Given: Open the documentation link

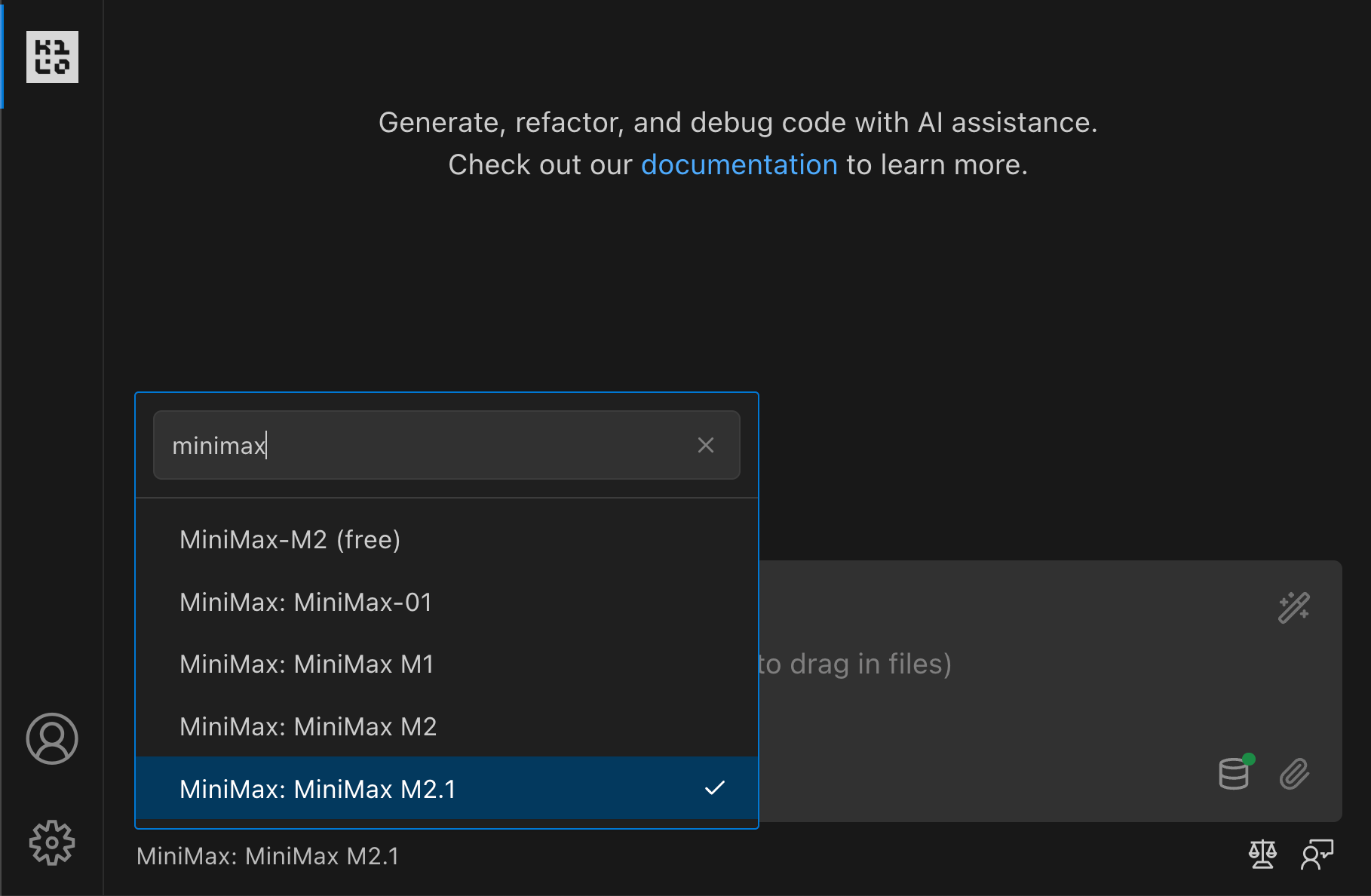Looking at the screenshot, I should click(739, 164).
